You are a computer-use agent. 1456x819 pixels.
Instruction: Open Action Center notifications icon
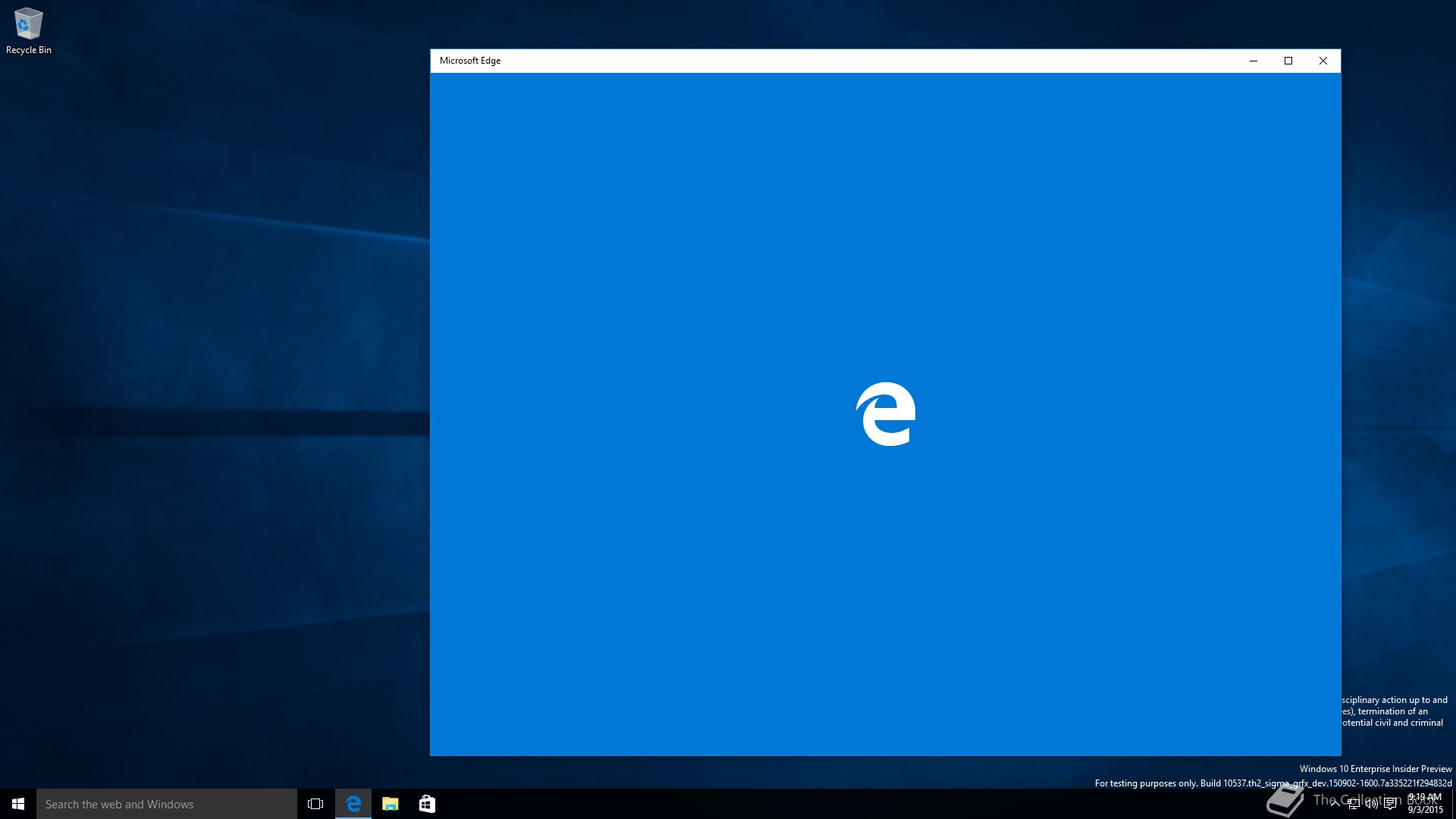[1390, 804]
